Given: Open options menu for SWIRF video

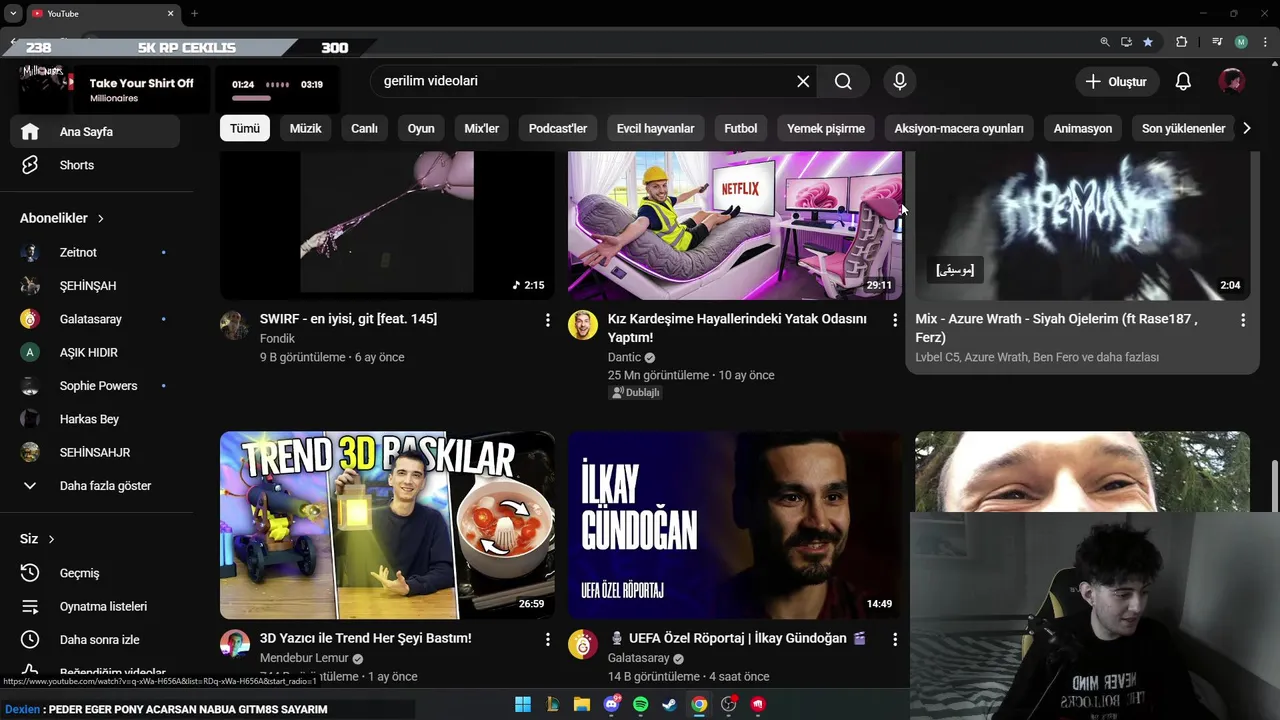Looking at the screenshot, I should pyautogui.click(x=547, y=320).
